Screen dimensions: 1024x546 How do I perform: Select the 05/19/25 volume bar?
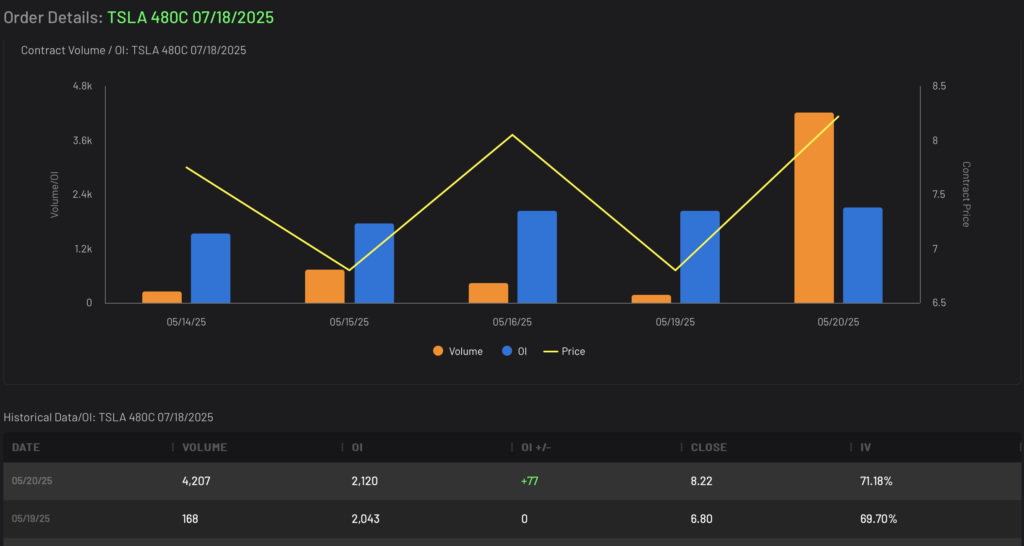651,299
